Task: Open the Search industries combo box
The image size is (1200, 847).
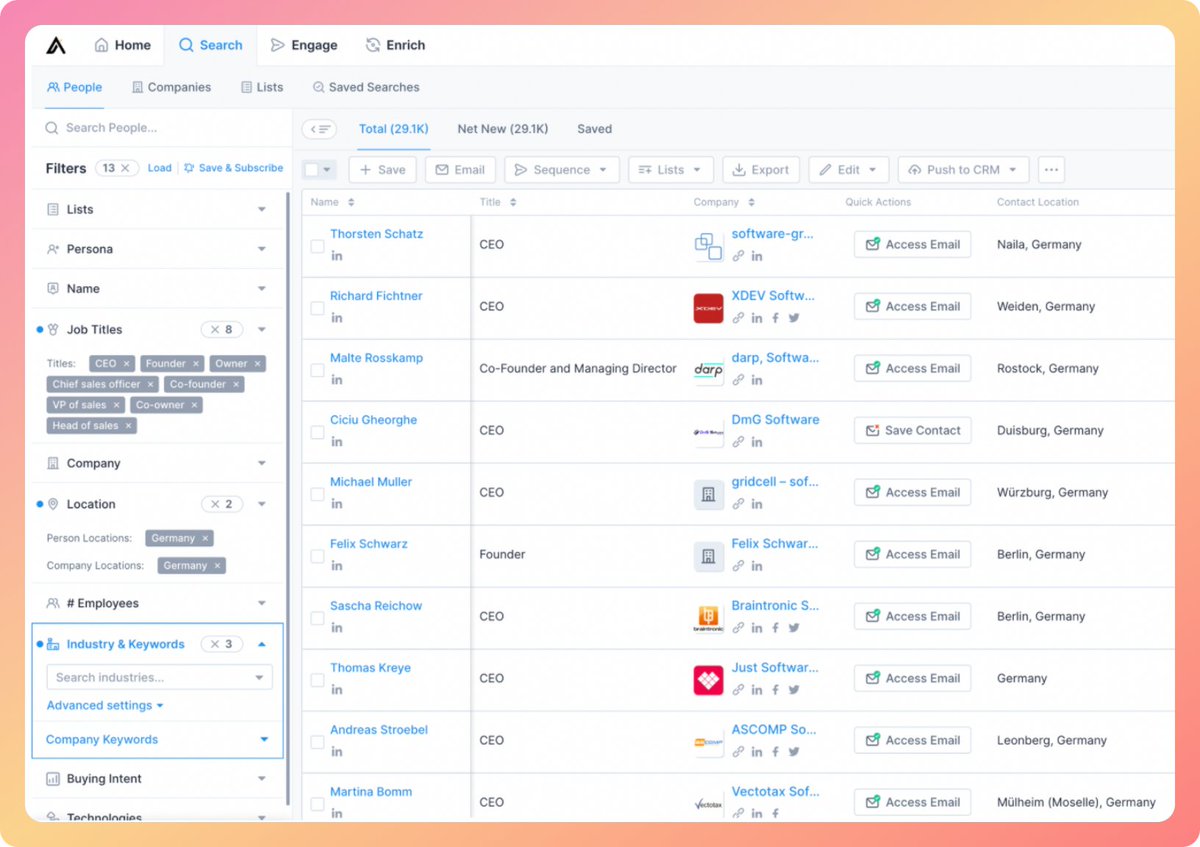Action: pyautogui.click(x=160, y=677)
